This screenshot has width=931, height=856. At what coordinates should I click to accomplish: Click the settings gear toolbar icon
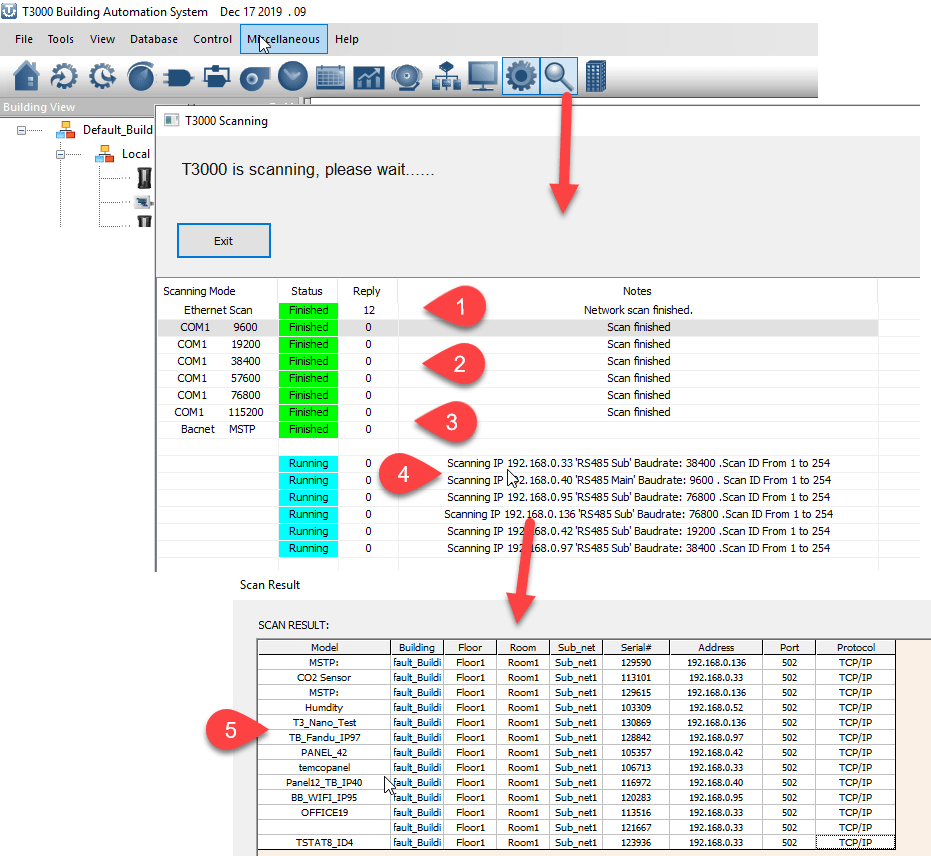(521, 77)
